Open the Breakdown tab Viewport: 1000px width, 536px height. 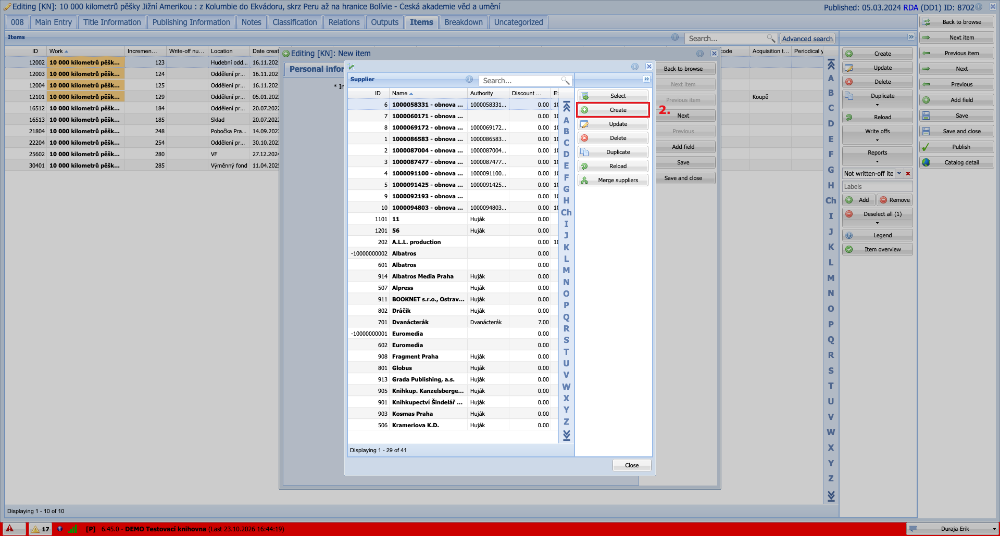464,22
